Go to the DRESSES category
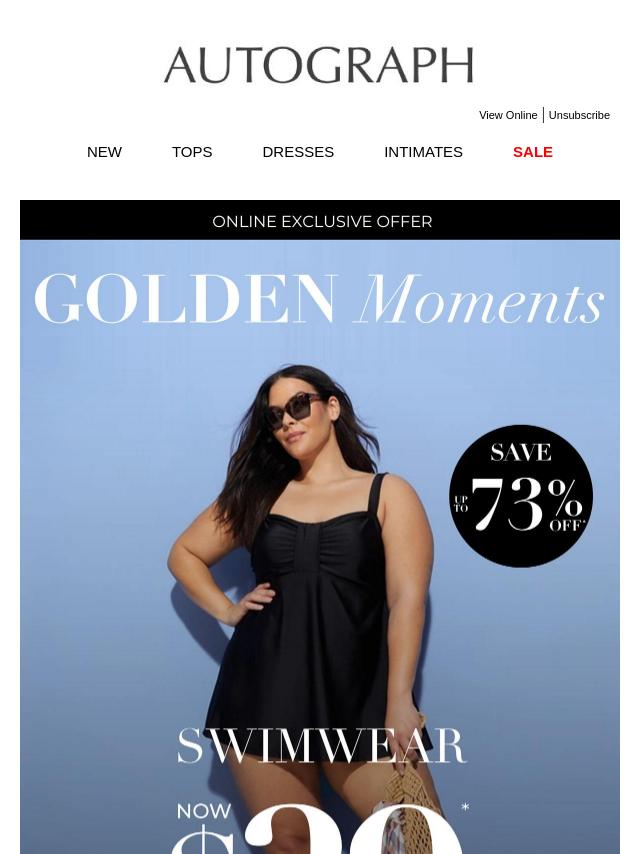Image resolution: width=640 pixels, height=854 pixels. (x=298, y=152)
